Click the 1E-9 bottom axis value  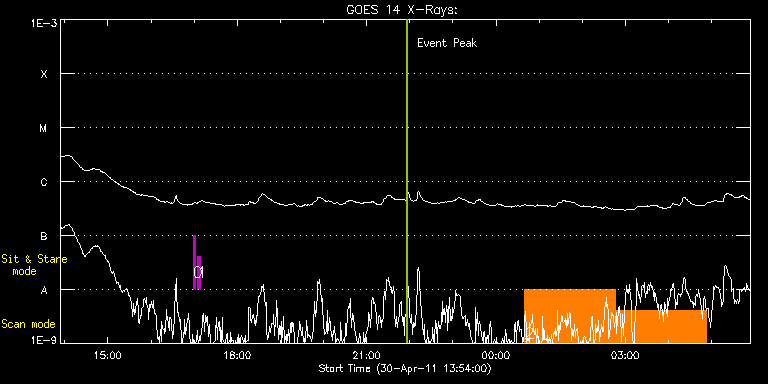point(44,339)
